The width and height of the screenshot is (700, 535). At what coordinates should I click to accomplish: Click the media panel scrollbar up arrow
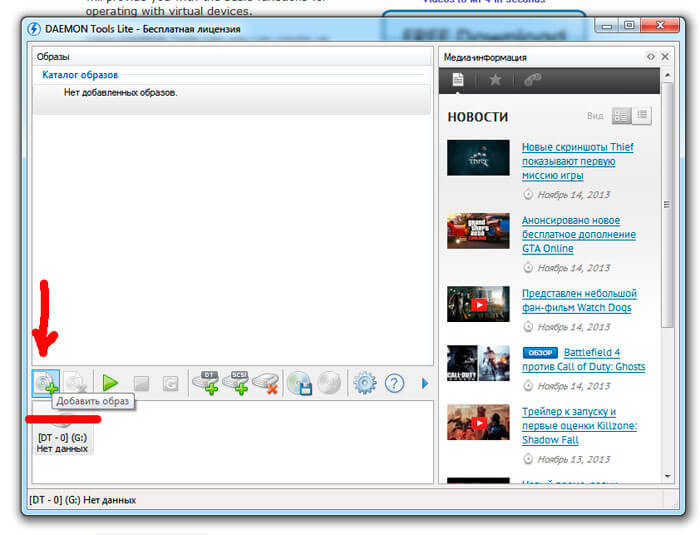[x=667, y=75]
